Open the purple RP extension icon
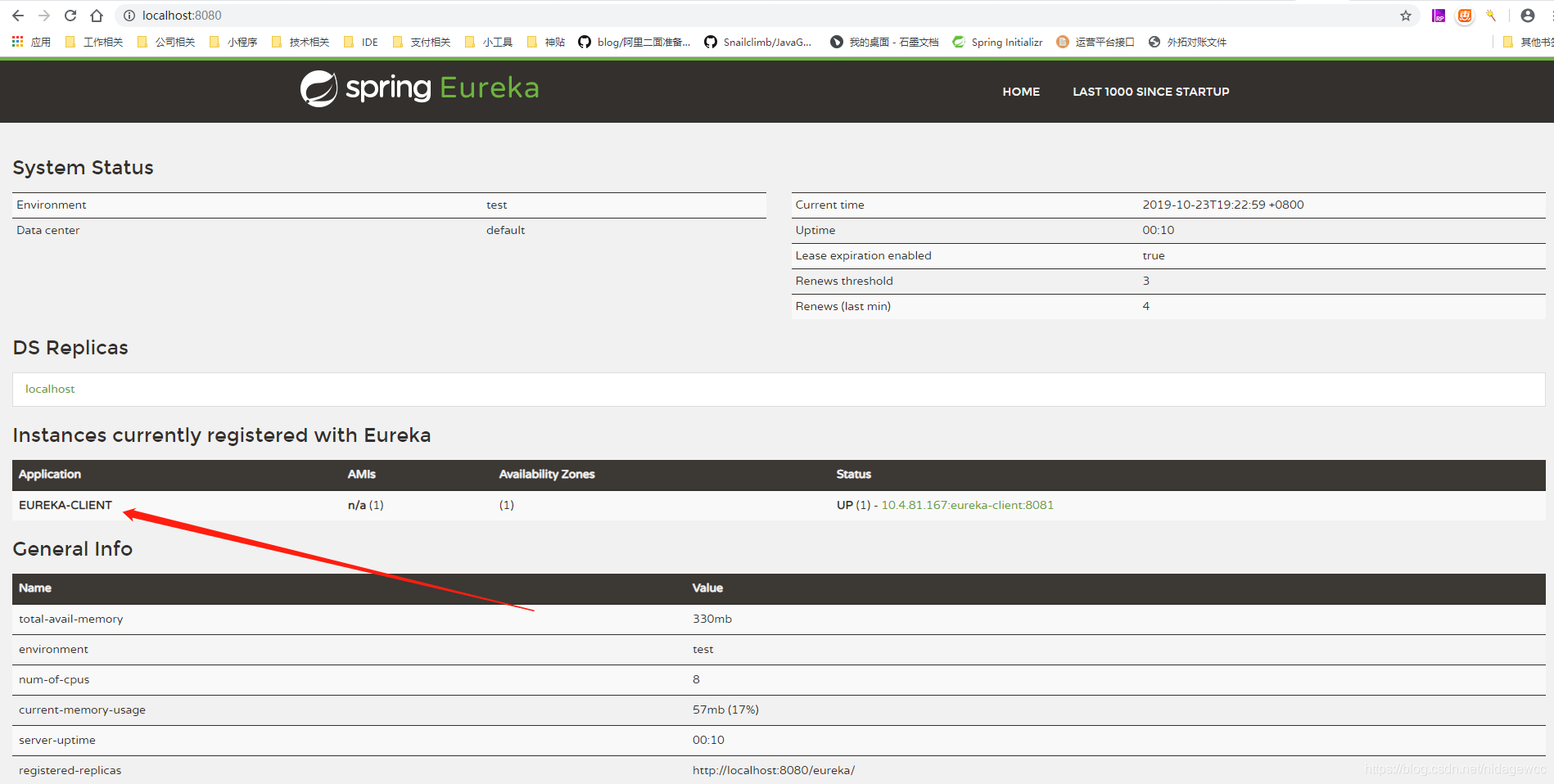This screenshot has width=1554, height=784. point(1439,16)
